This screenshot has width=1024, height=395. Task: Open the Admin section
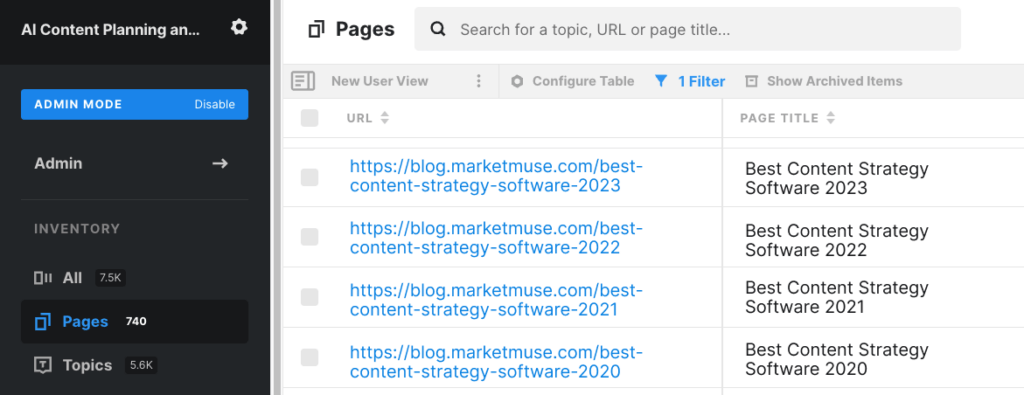(135, 163)
